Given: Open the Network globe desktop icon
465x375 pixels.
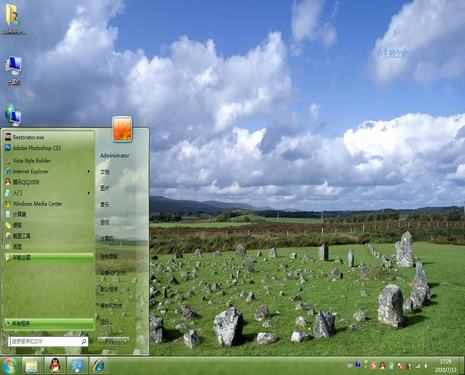Looking at the screenshot, I should click(x=13, y=115).
